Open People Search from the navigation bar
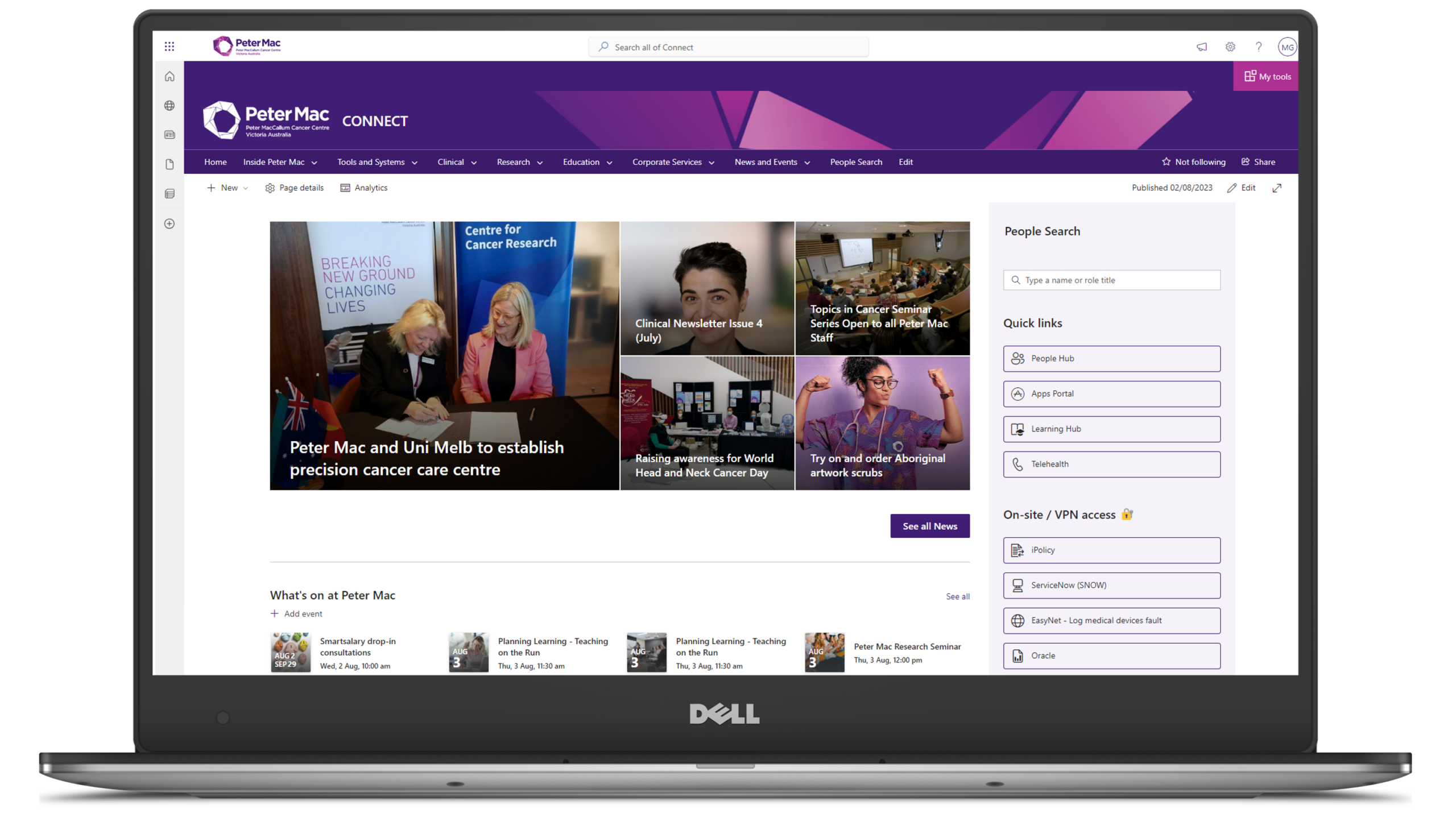 (856, 161)
